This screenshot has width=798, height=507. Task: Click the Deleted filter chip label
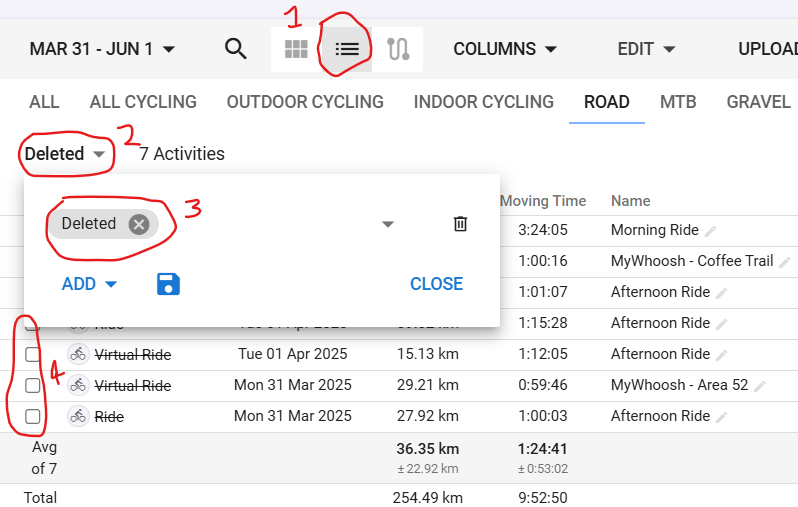tap(89, 223)
